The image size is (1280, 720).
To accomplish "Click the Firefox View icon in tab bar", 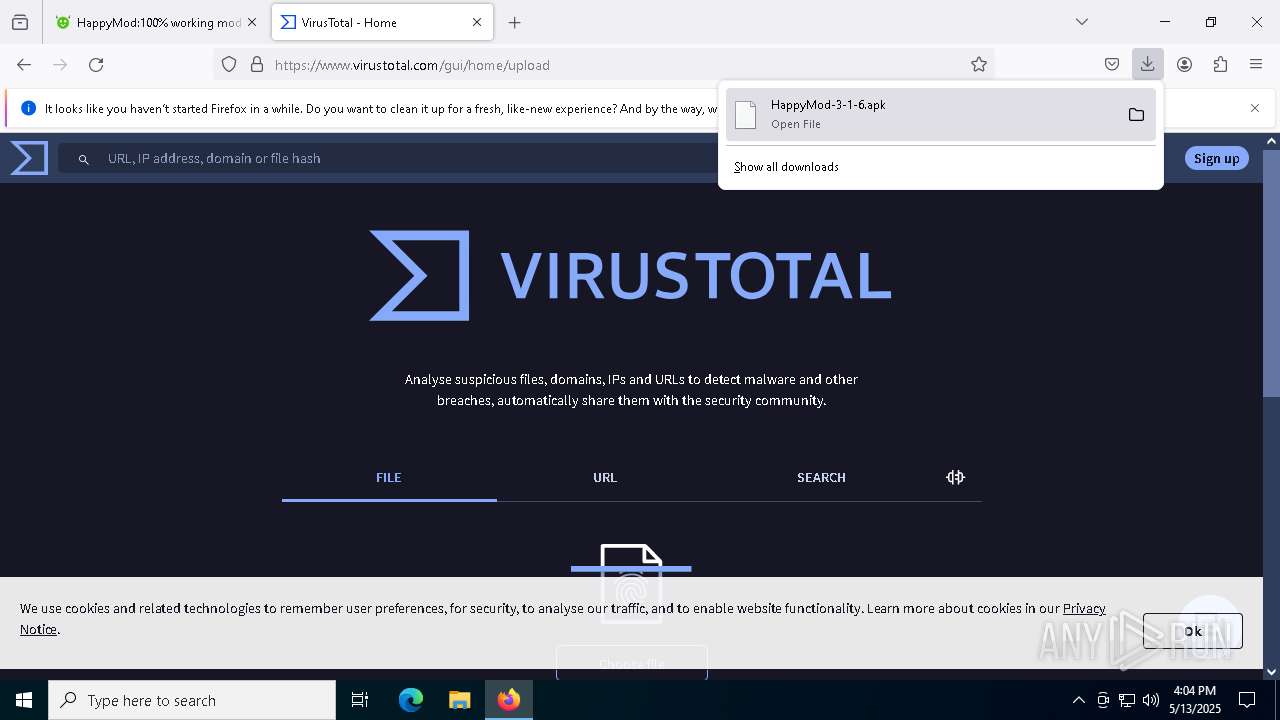I will coord(20,22).
